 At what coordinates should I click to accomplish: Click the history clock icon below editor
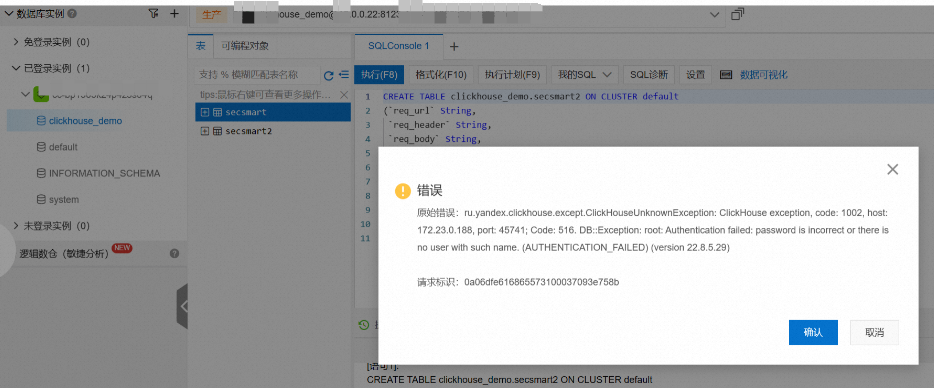pos(363,325)
